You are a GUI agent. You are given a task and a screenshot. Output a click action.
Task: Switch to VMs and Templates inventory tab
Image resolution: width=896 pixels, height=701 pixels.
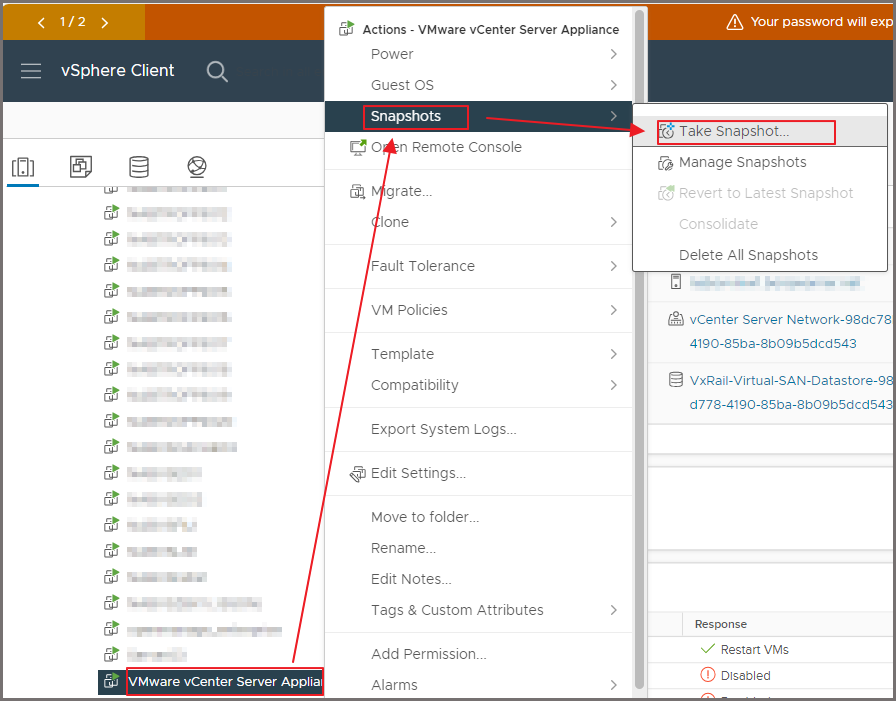pyautogui.click(x=81, y=167)
